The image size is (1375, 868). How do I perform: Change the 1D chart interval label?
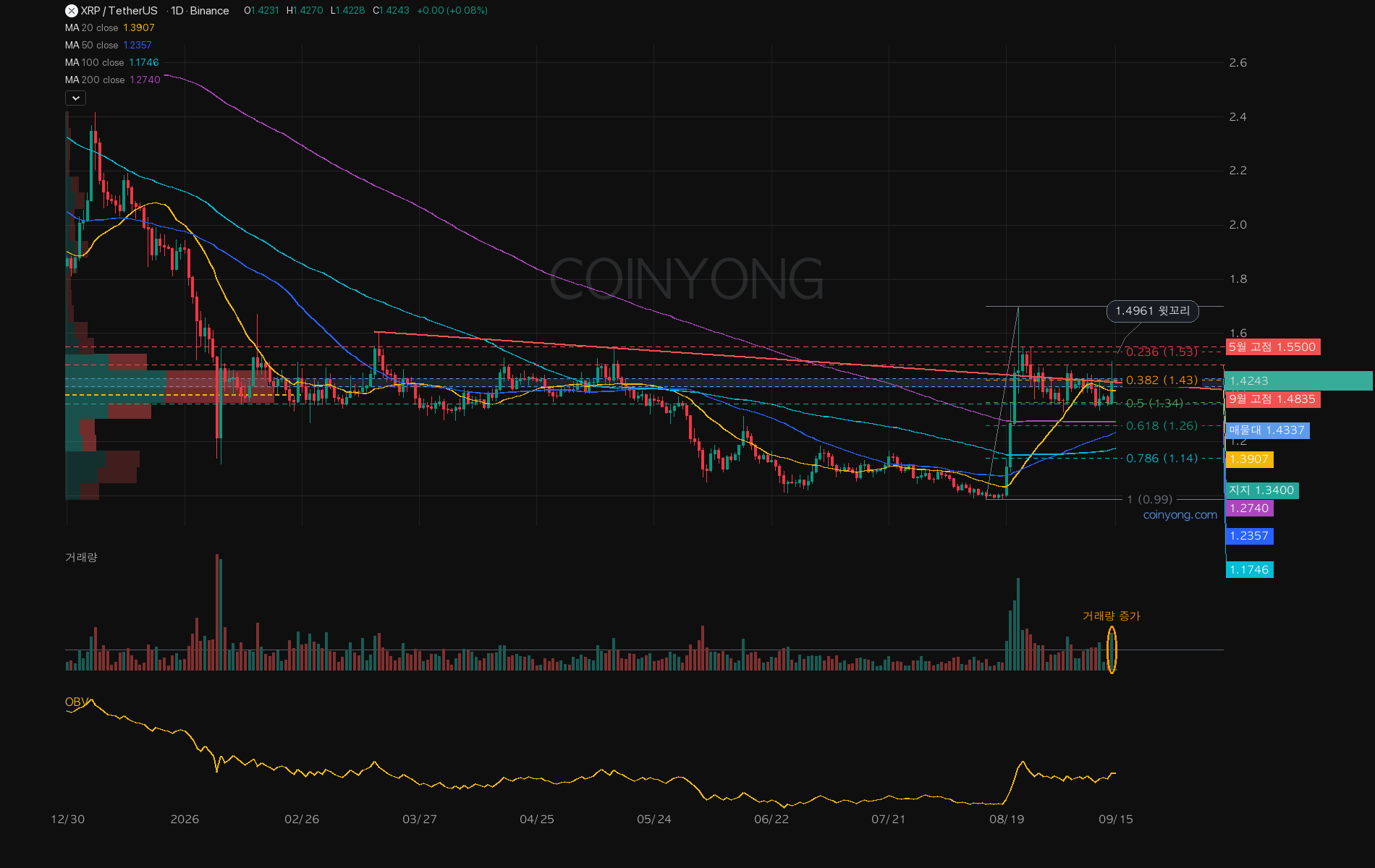(177, 11)
